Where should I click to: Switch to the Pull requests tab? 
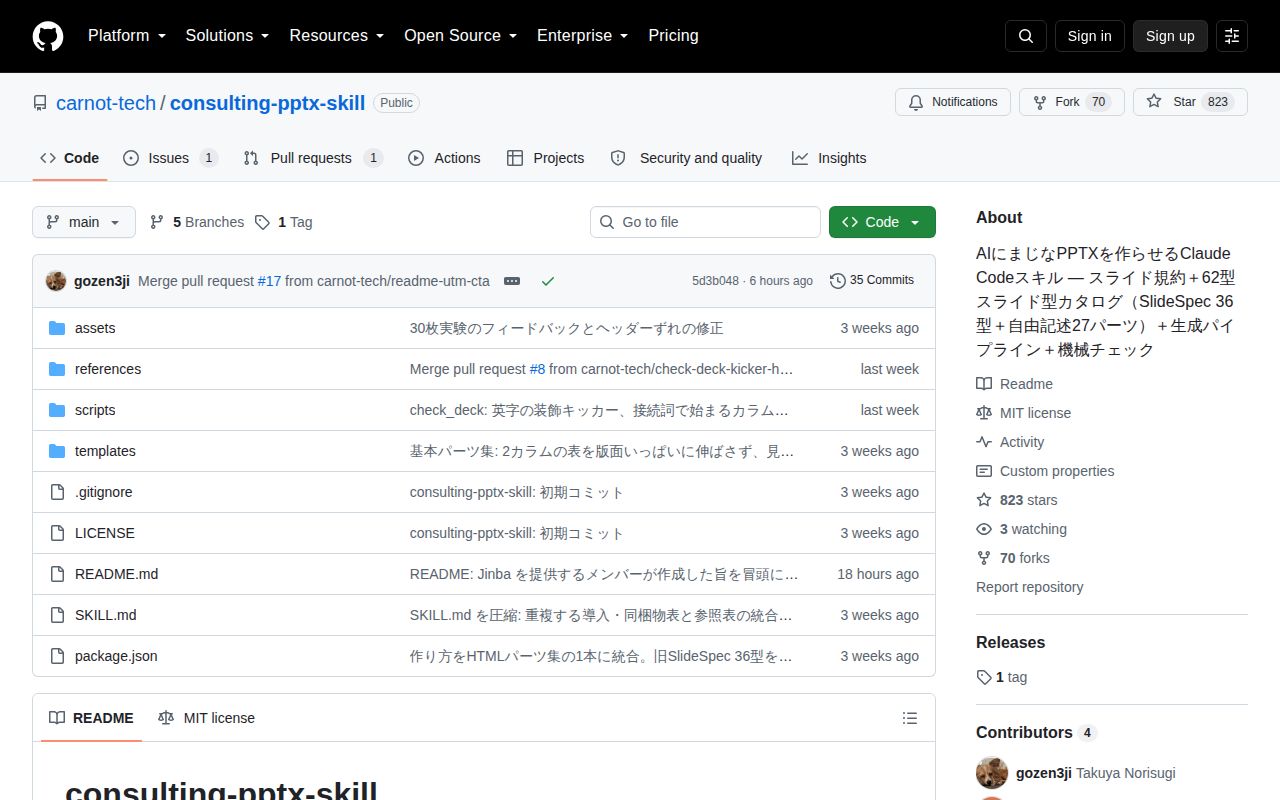[313, 158]
